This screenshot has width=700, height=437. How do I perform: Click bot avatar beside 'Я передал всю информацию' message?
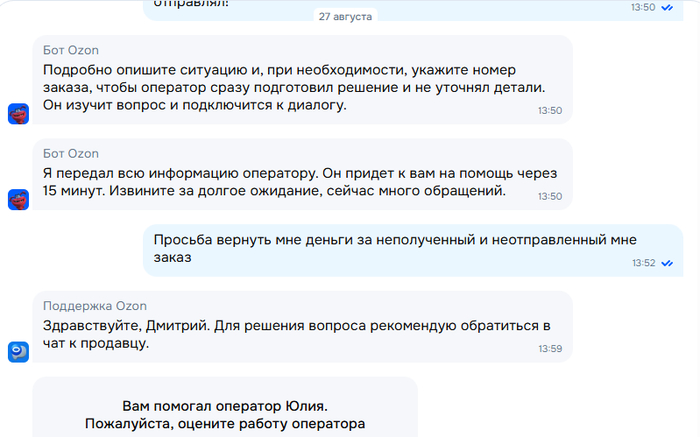pos(18,199)
